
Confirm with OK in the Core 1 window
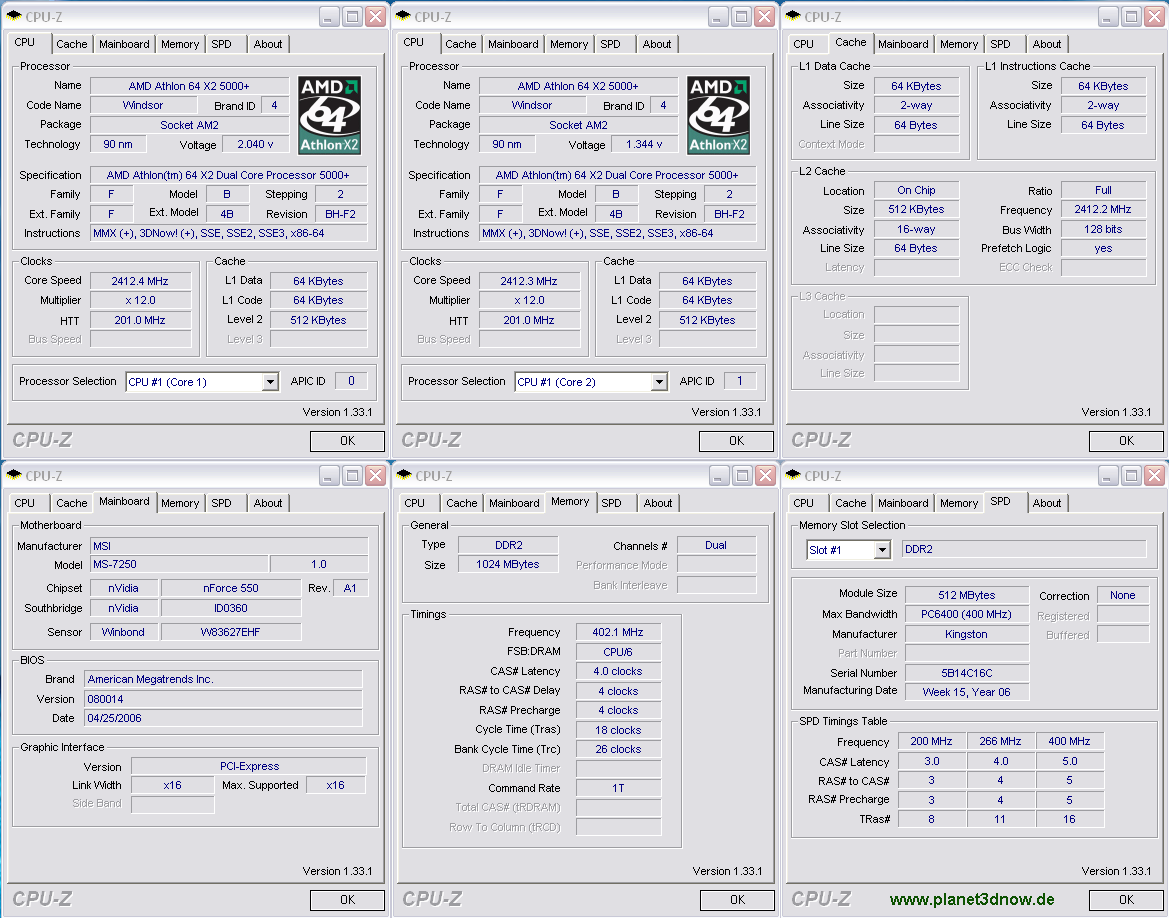click(x=347, y=441)
